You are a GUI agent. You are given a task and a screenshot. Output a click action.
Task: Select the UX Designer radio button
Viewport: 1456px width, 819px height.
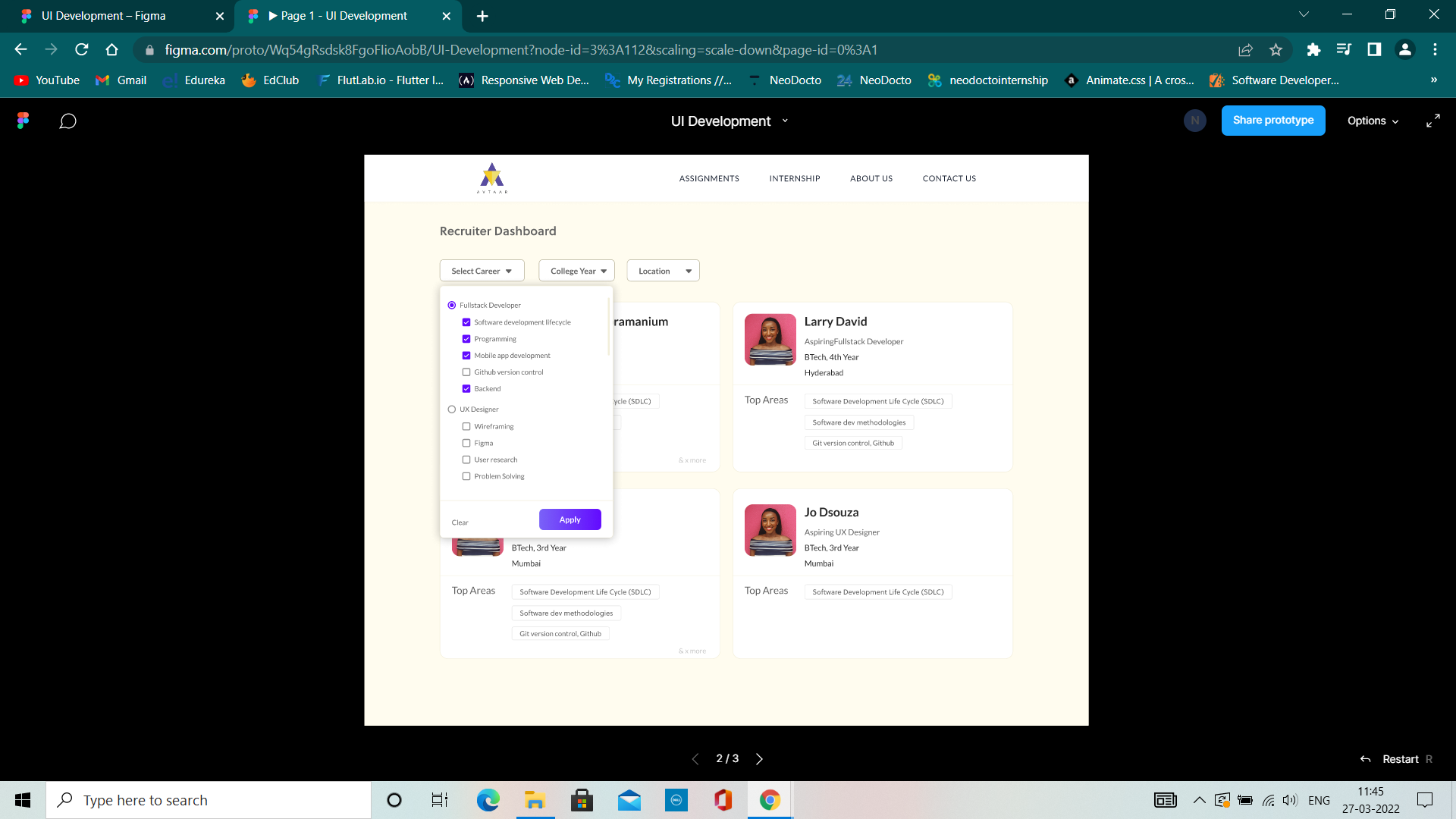pyautogui.click(x=452, y=409)
